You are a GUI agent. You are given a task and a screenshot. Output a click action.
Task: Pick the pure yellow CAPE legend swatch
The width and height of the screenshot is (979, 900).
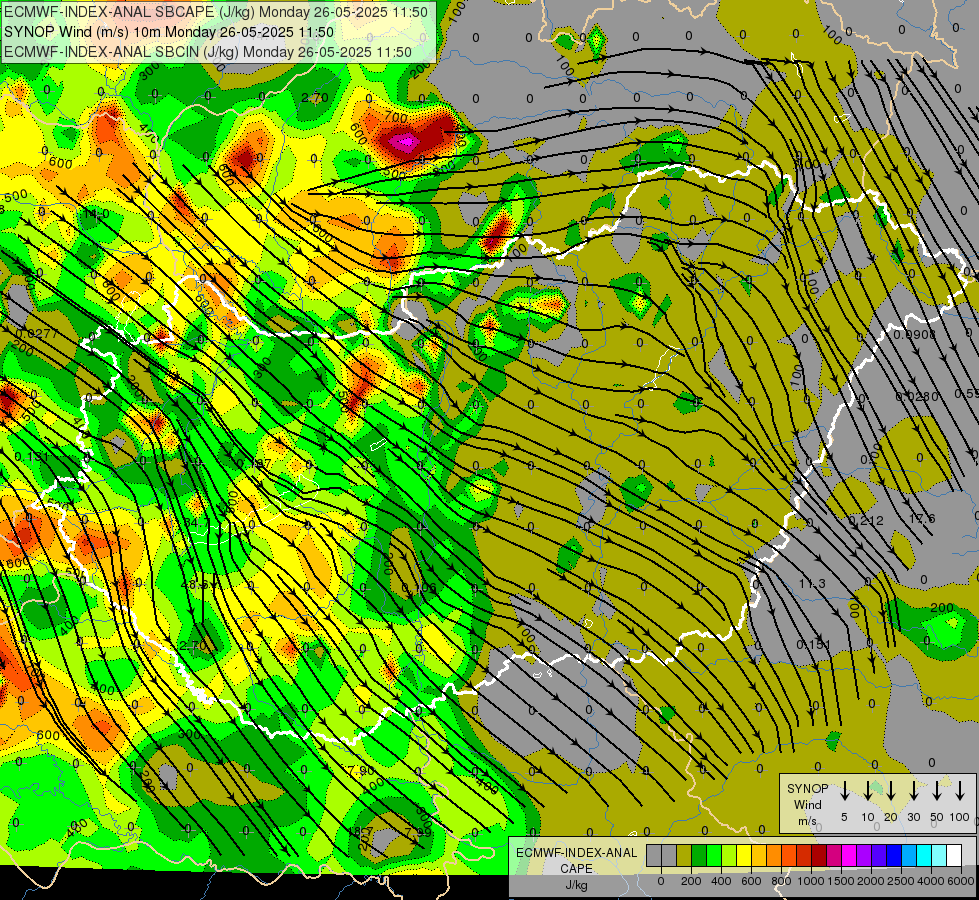[x=744, y=855]
